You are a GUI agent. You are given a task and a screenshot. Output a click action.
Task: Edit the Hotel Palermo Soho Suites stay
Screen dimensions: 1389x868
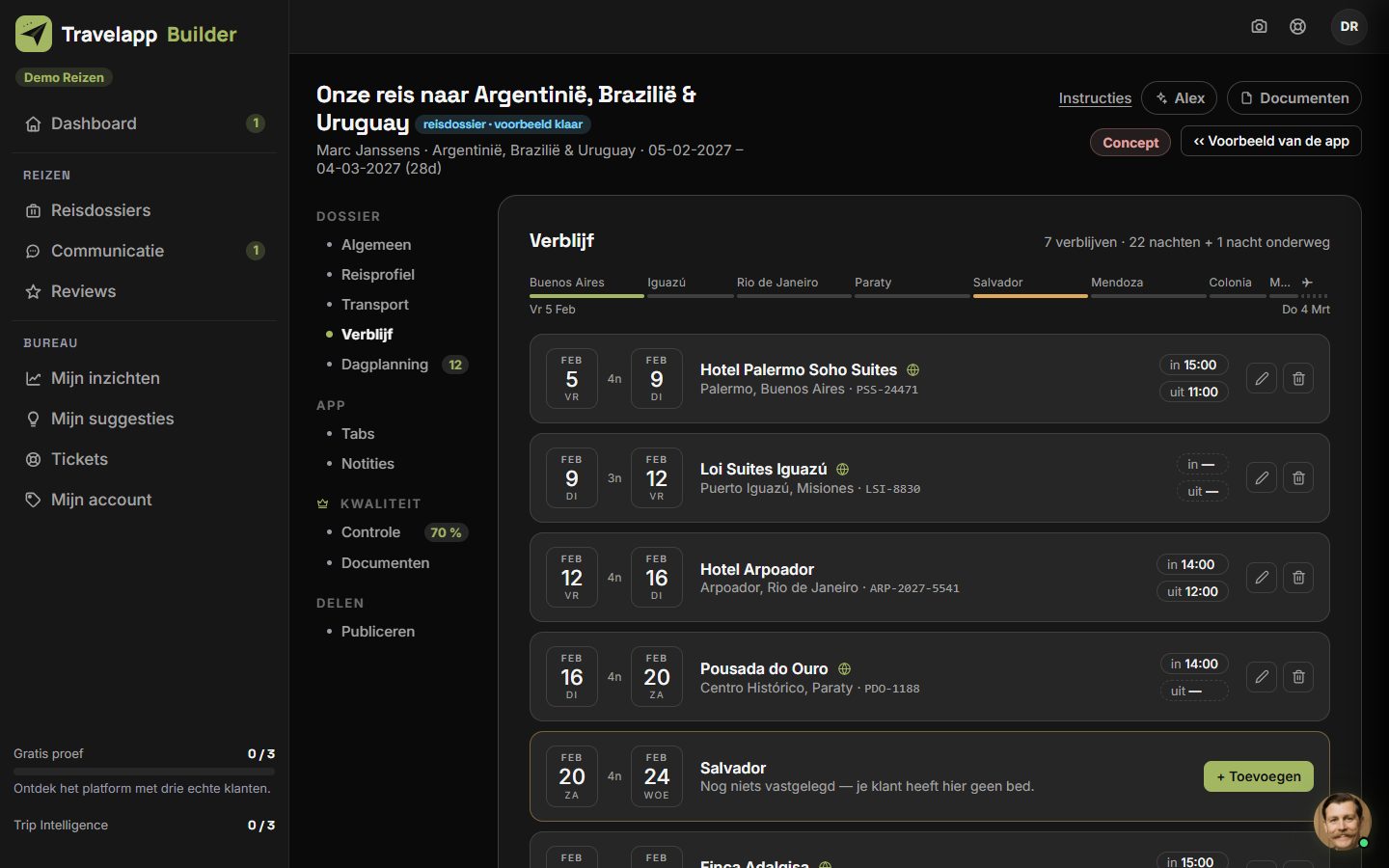[x=1262, y=379]
